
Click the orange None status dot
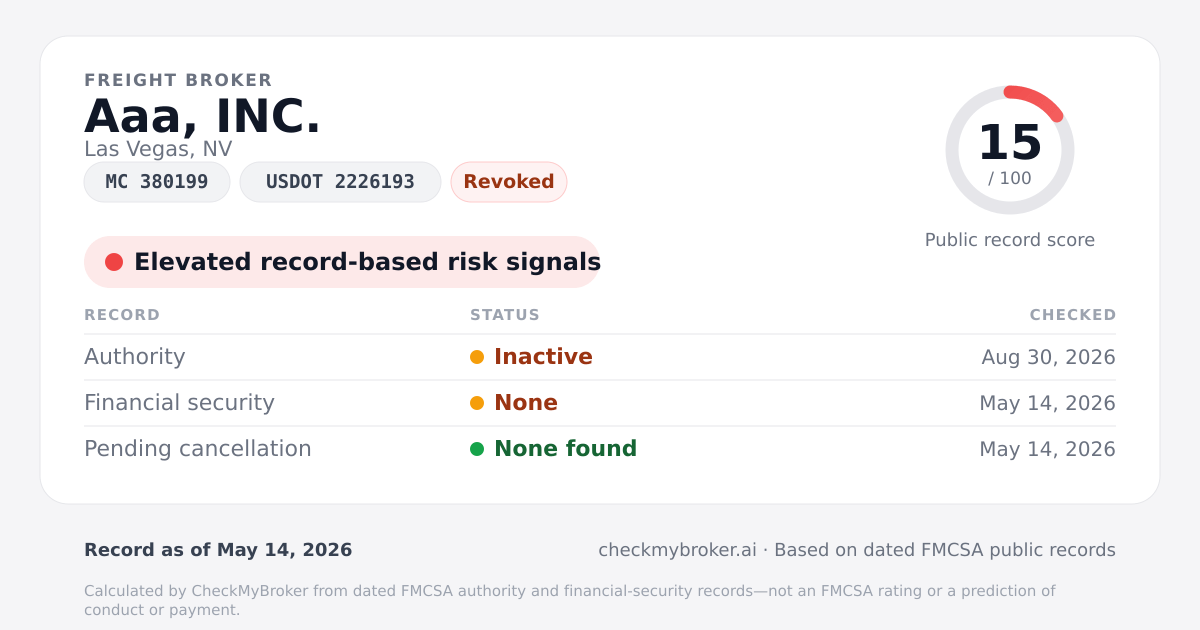[x=477, y=403]
